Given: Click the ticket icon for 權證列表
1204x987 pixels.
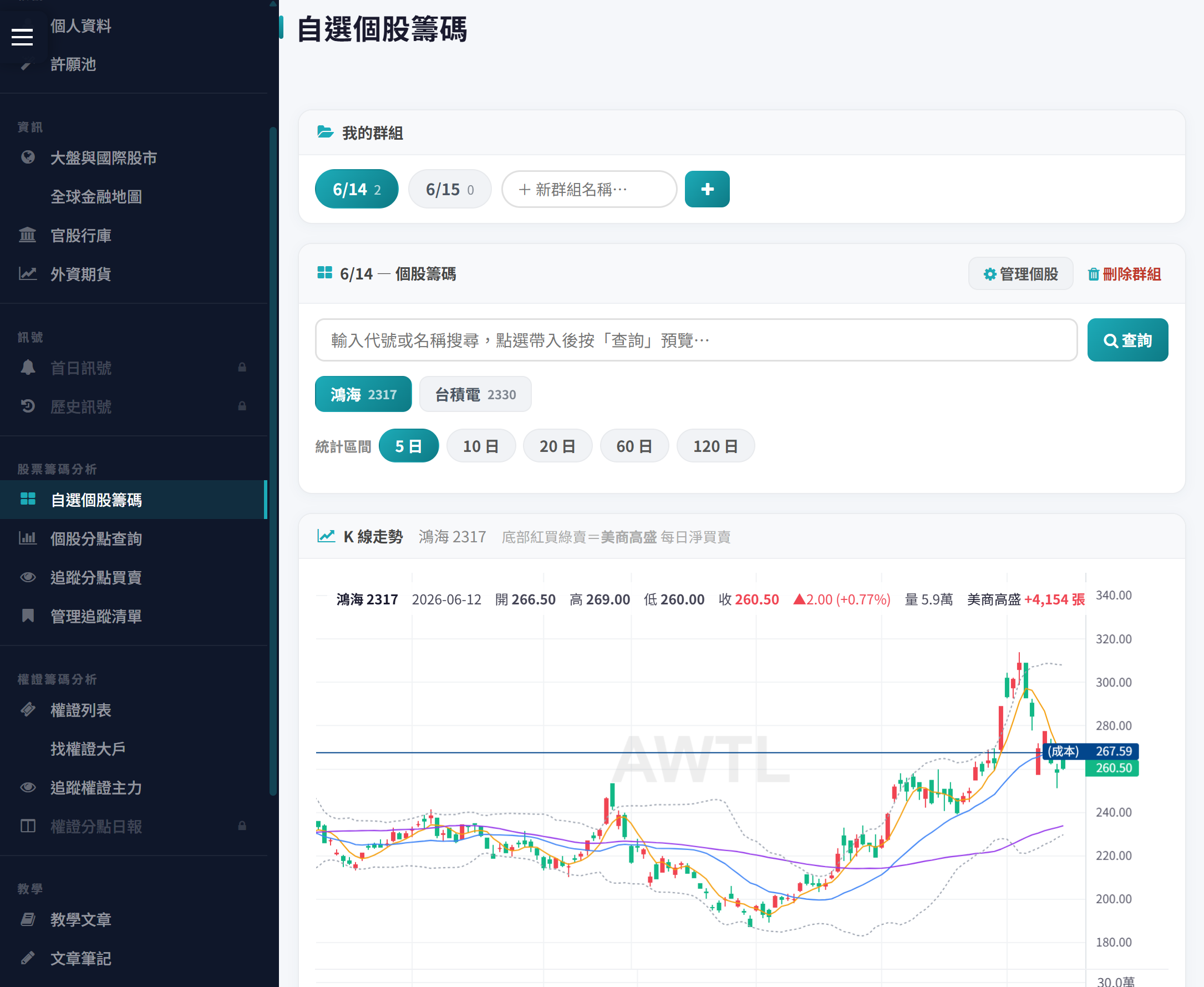Looking at the screenshot, I should click(27, 710).
